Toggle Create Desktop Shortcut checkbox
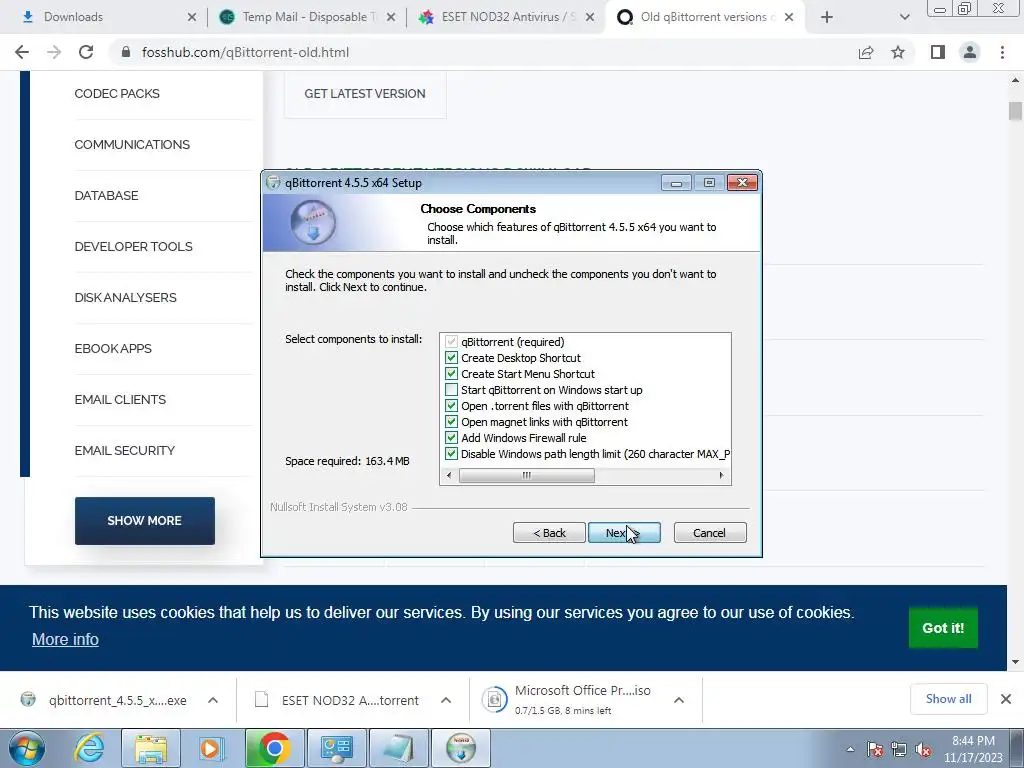Image resolution: width=1024 pixels, height=768 pixels. tap(451, 358)
